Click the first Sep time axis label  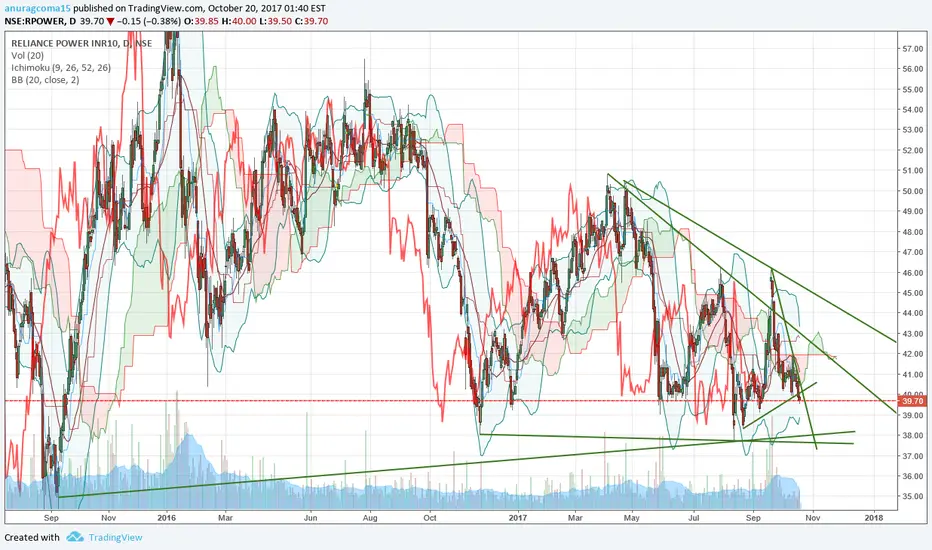click(51, 518)
